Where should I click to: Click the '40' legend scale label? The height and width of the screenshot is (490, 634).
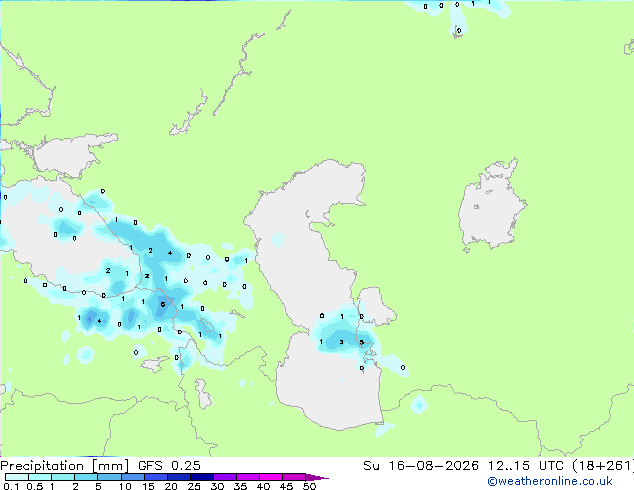pyautogui.click(x=263, y=486)
